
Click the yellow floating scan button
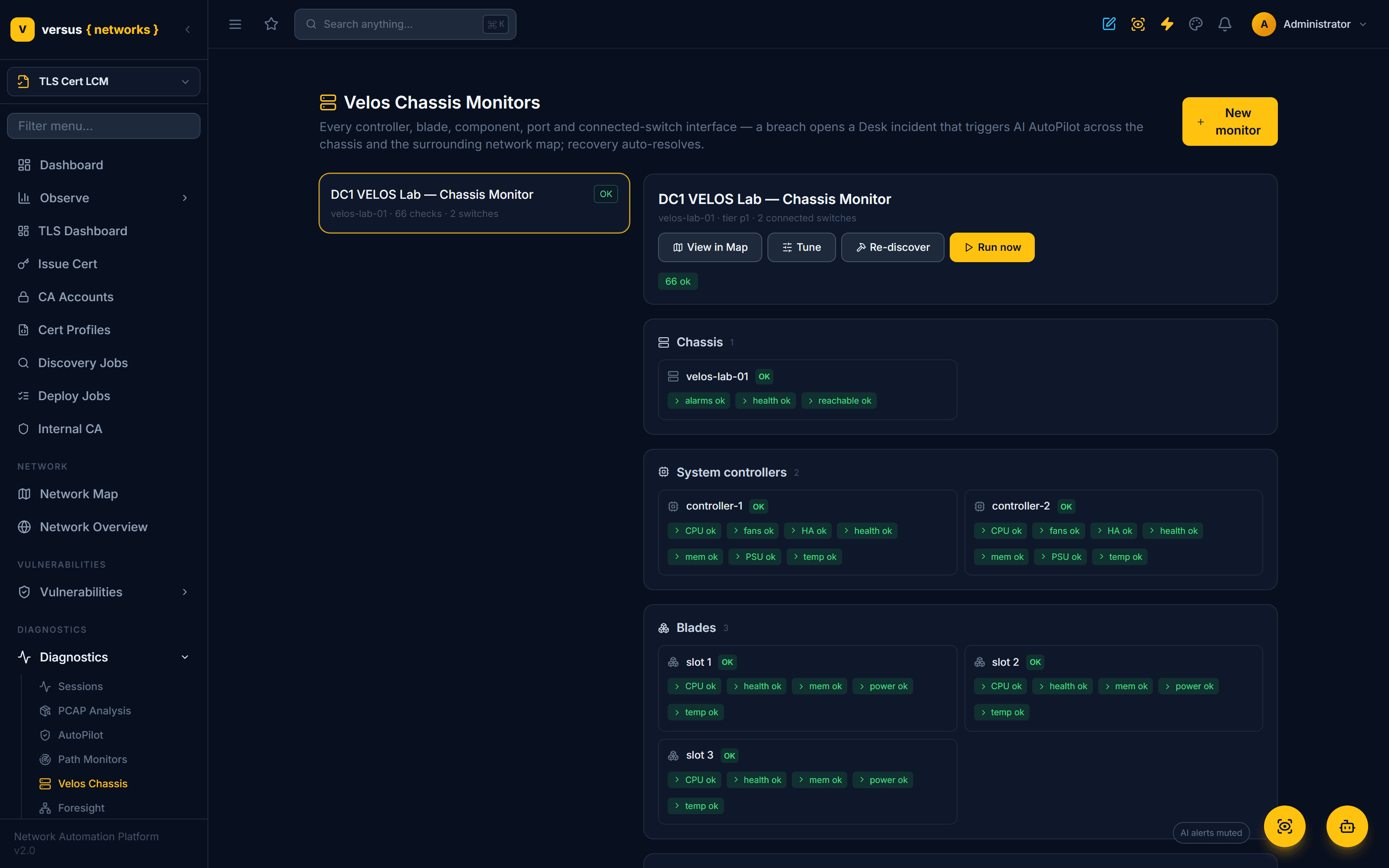pos(1284,826)
